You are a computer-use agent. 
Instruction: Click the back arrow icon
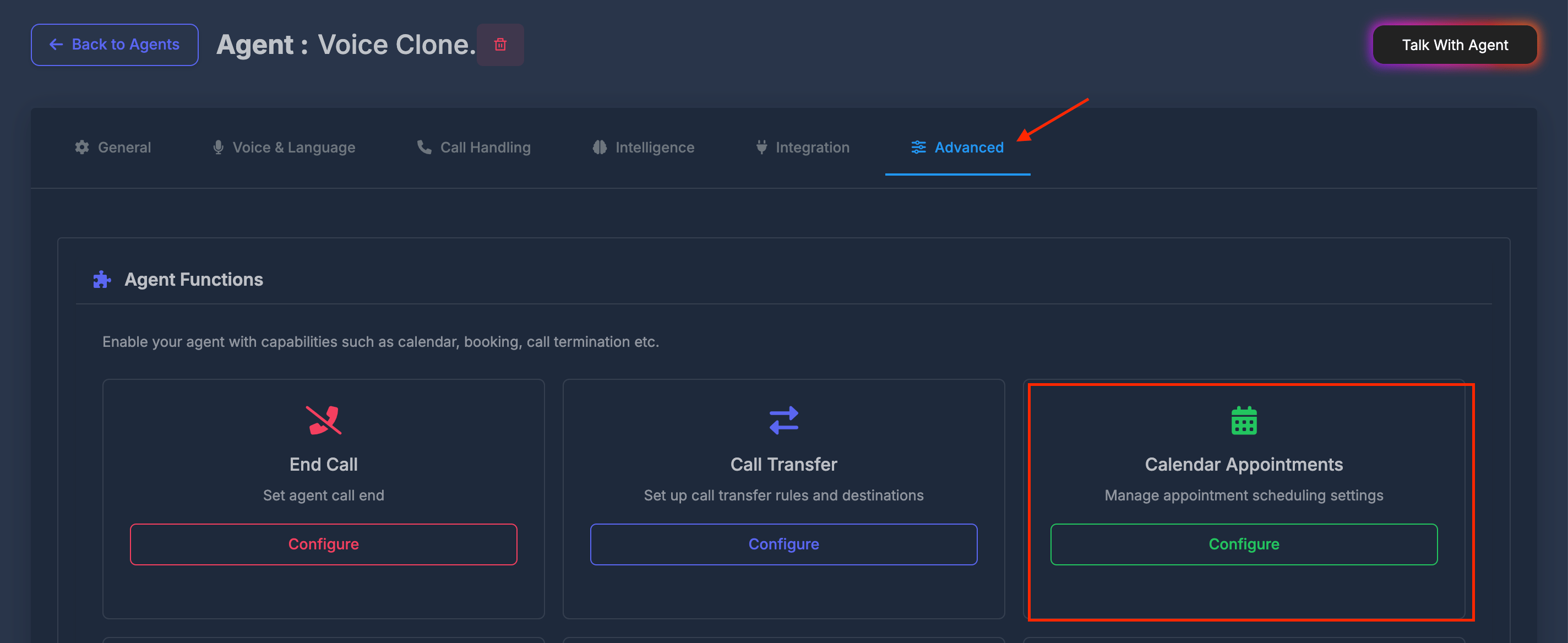56,45
